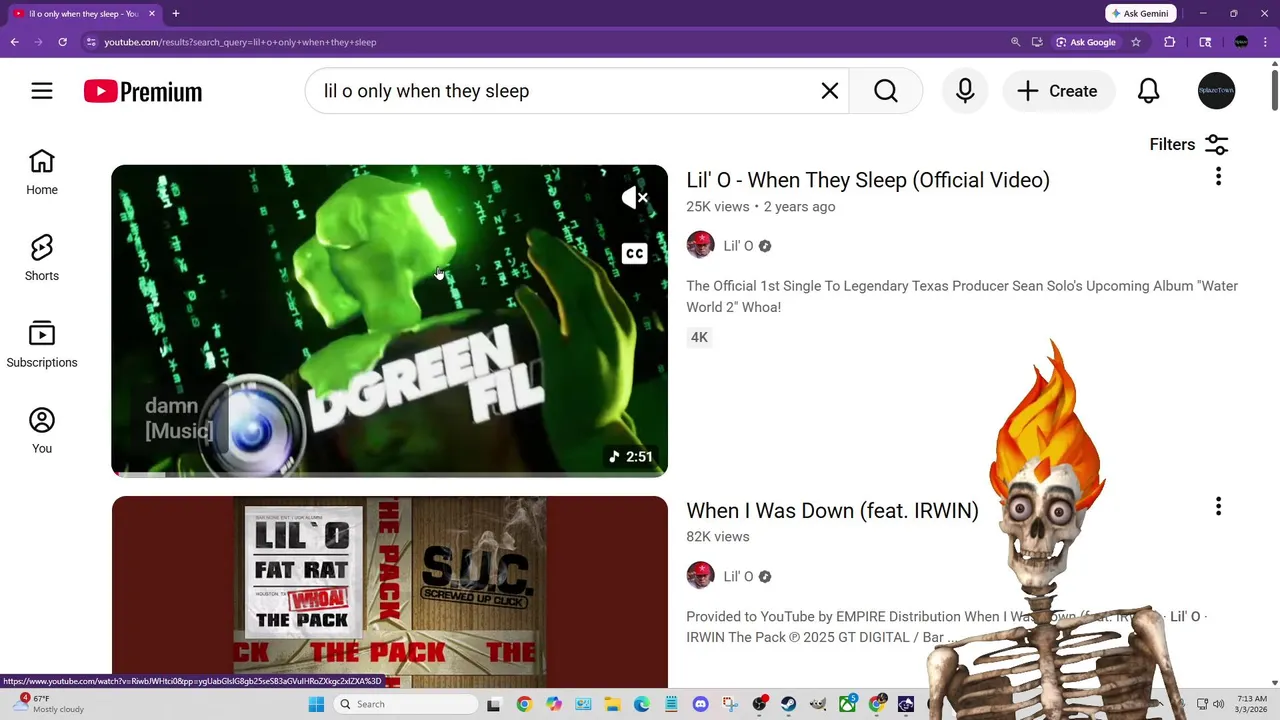Open search Filters

[1189, 144]
